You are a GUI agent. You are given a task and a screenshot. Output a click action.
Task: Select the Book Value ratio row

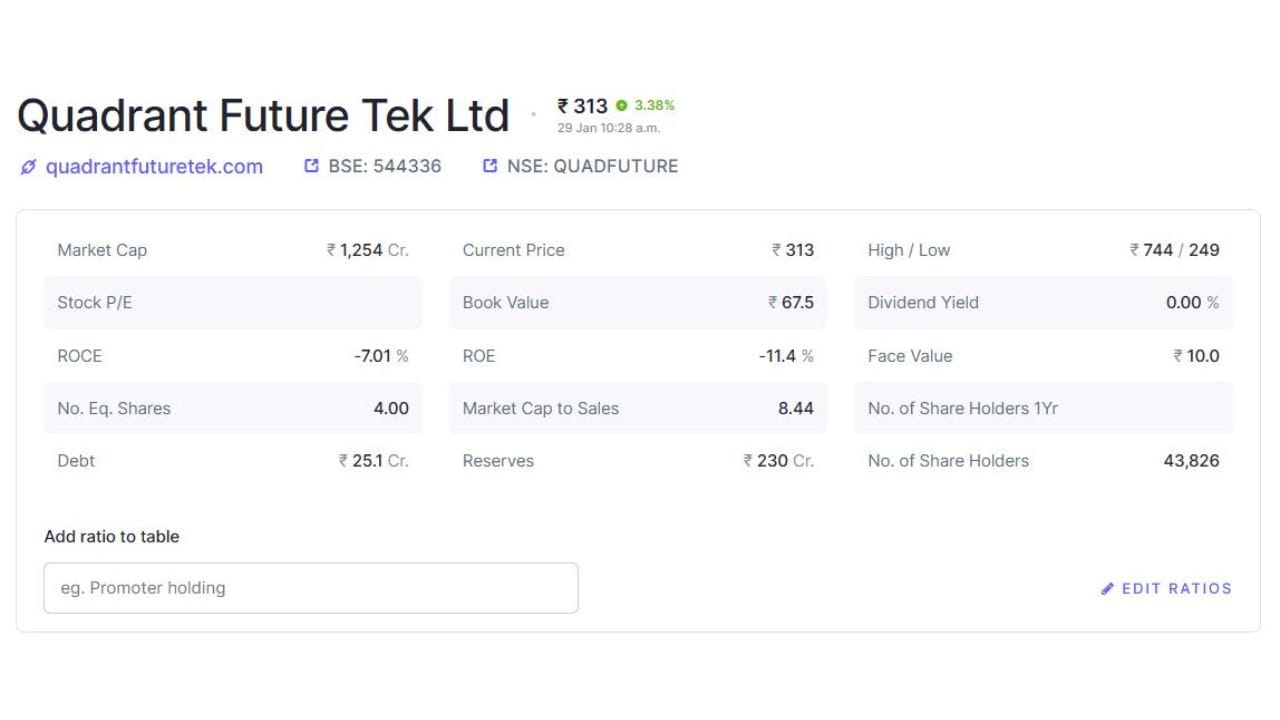click(637, 303)
